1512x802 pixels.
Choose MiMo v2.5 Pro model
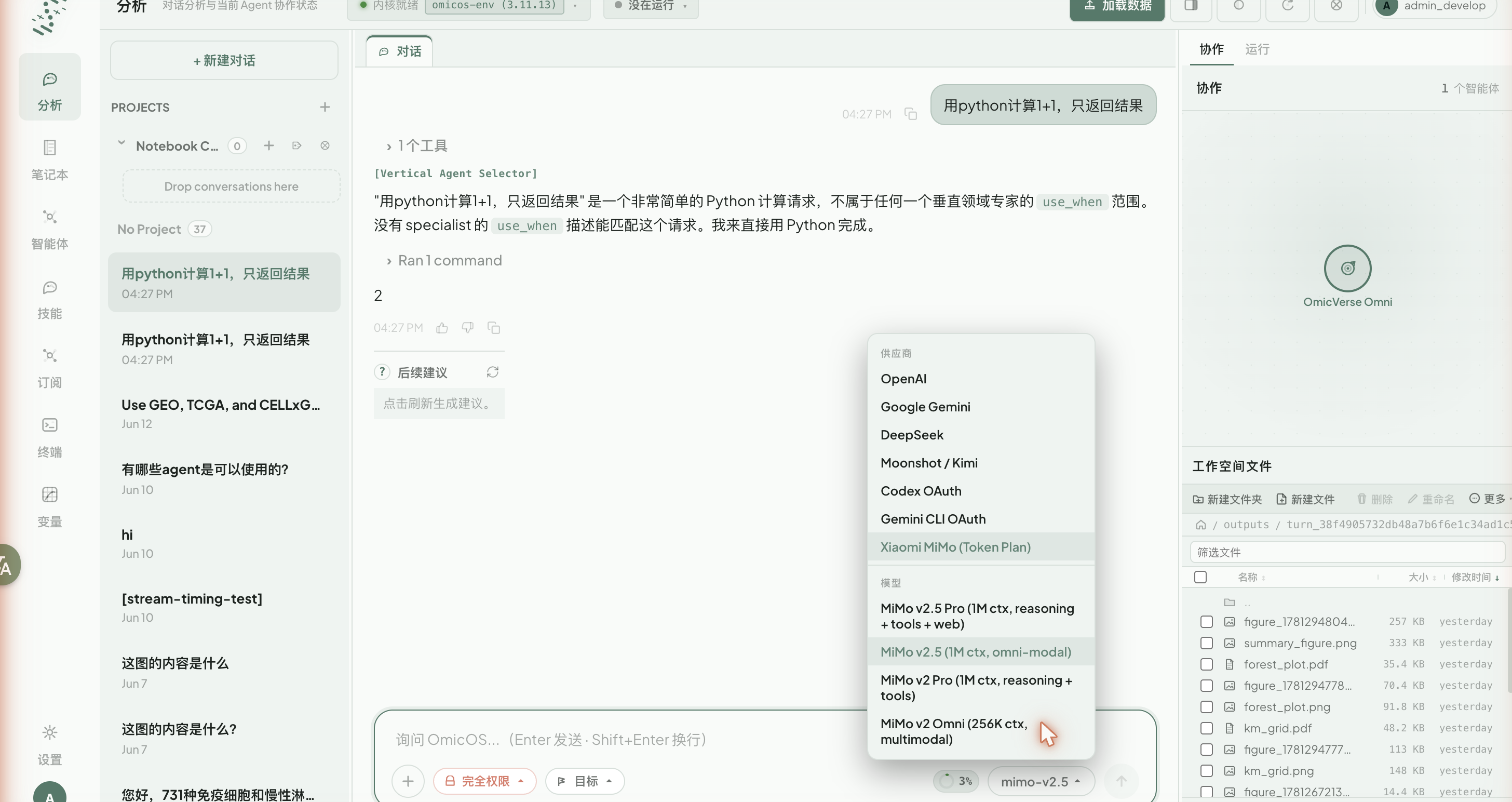pos(981,616)
